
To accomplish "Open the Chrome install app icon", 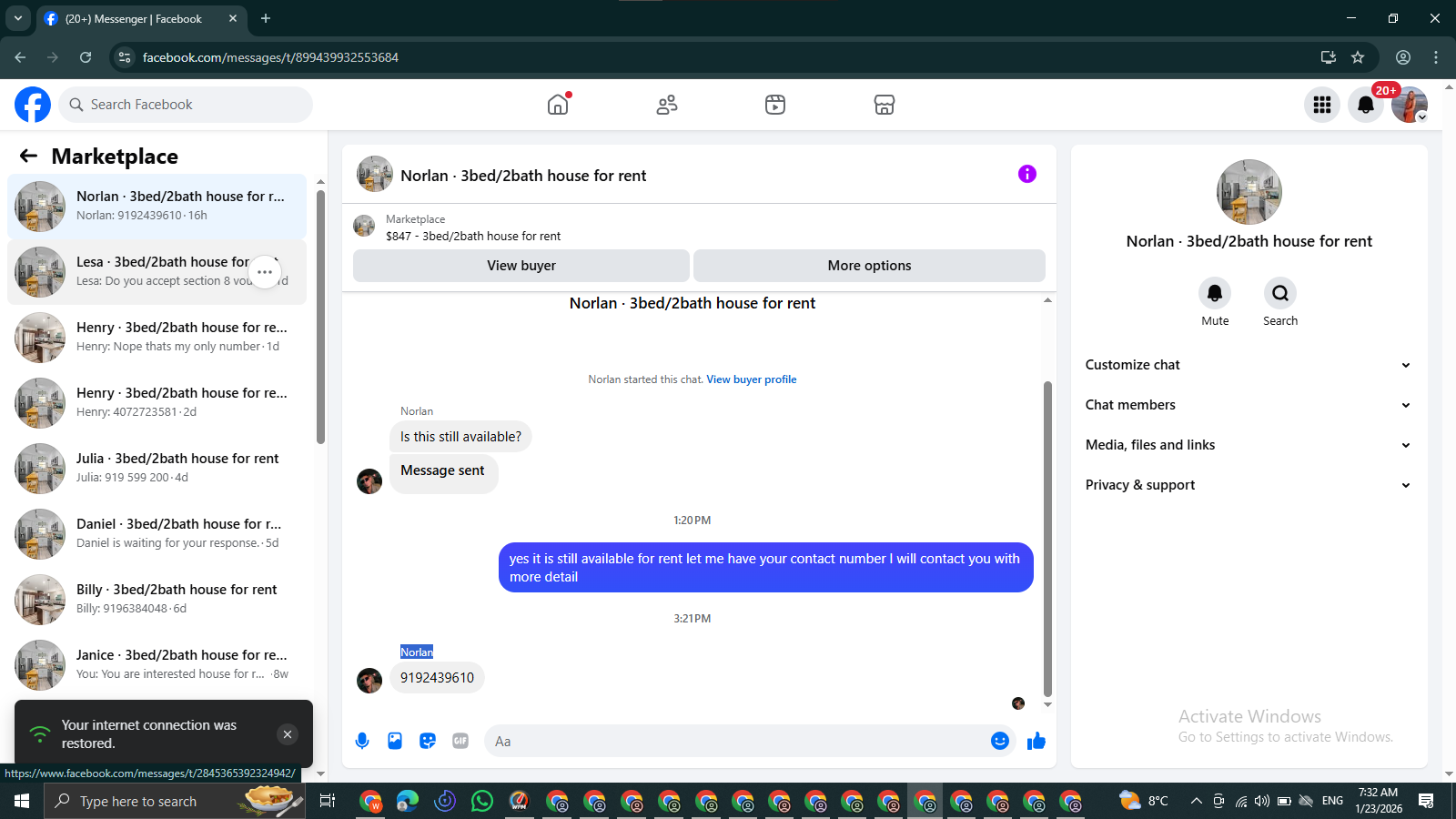I will 1329,57.
